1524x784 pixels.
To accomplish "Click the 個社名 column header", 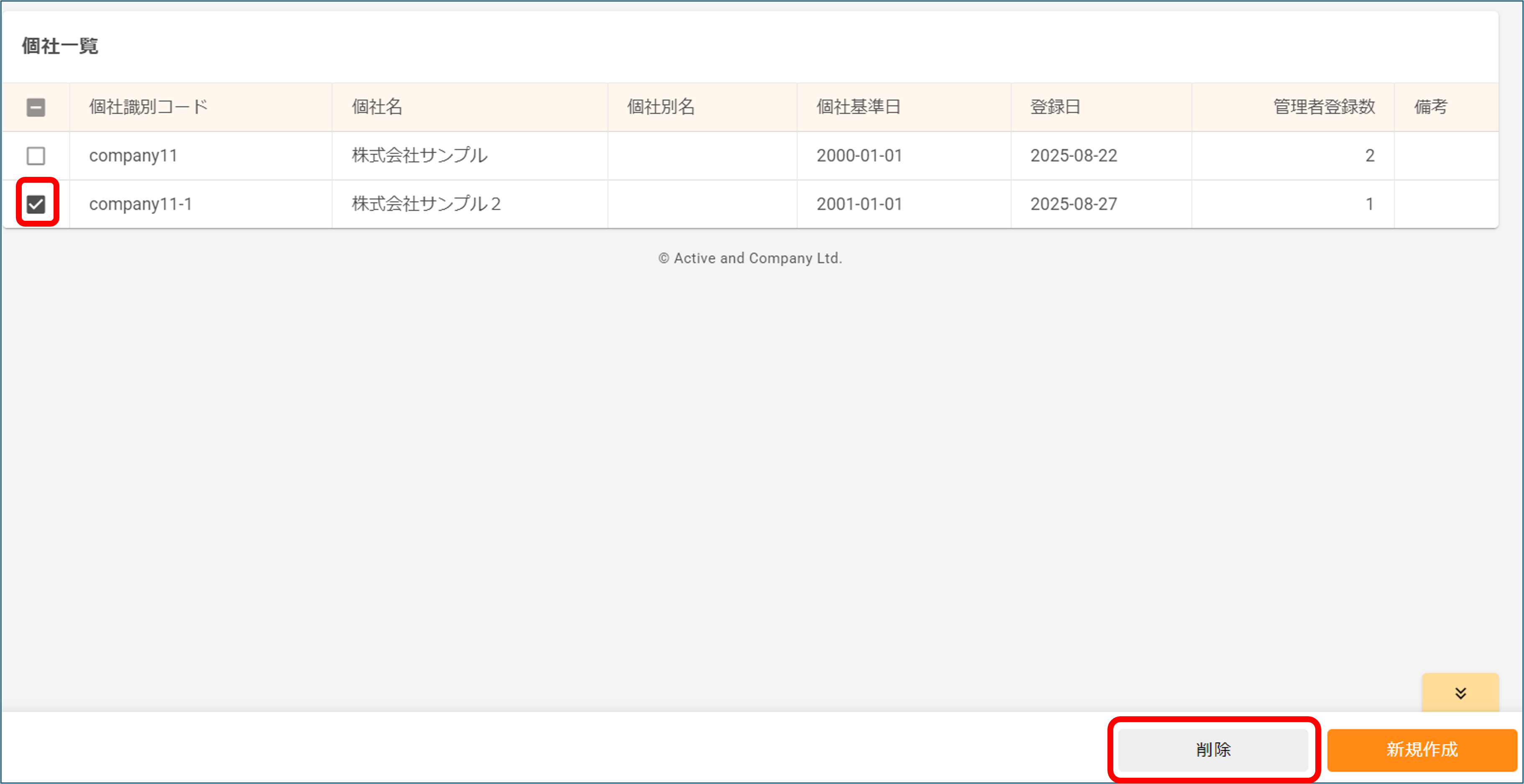I will click(377, 107).
